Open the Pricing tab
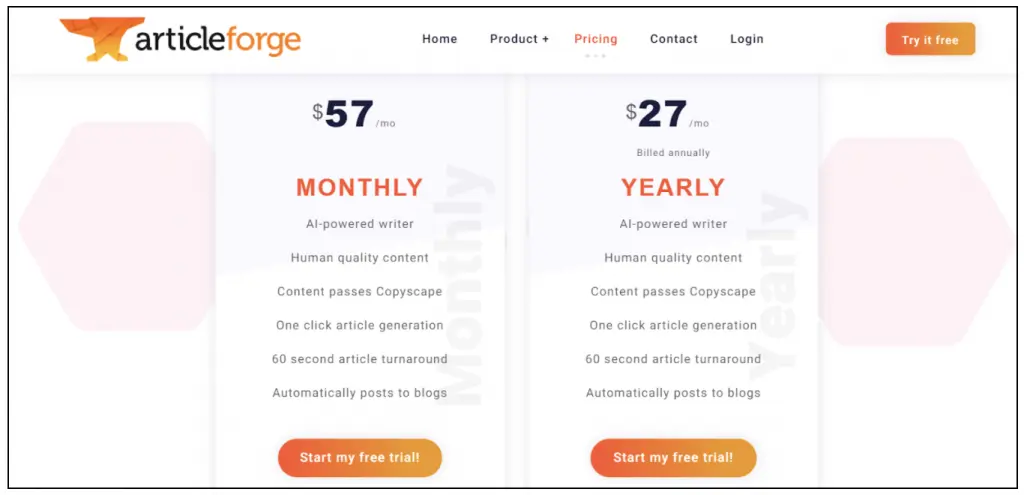The width and height of the screenshot is (1024, 495). click(x=595, y=39)
